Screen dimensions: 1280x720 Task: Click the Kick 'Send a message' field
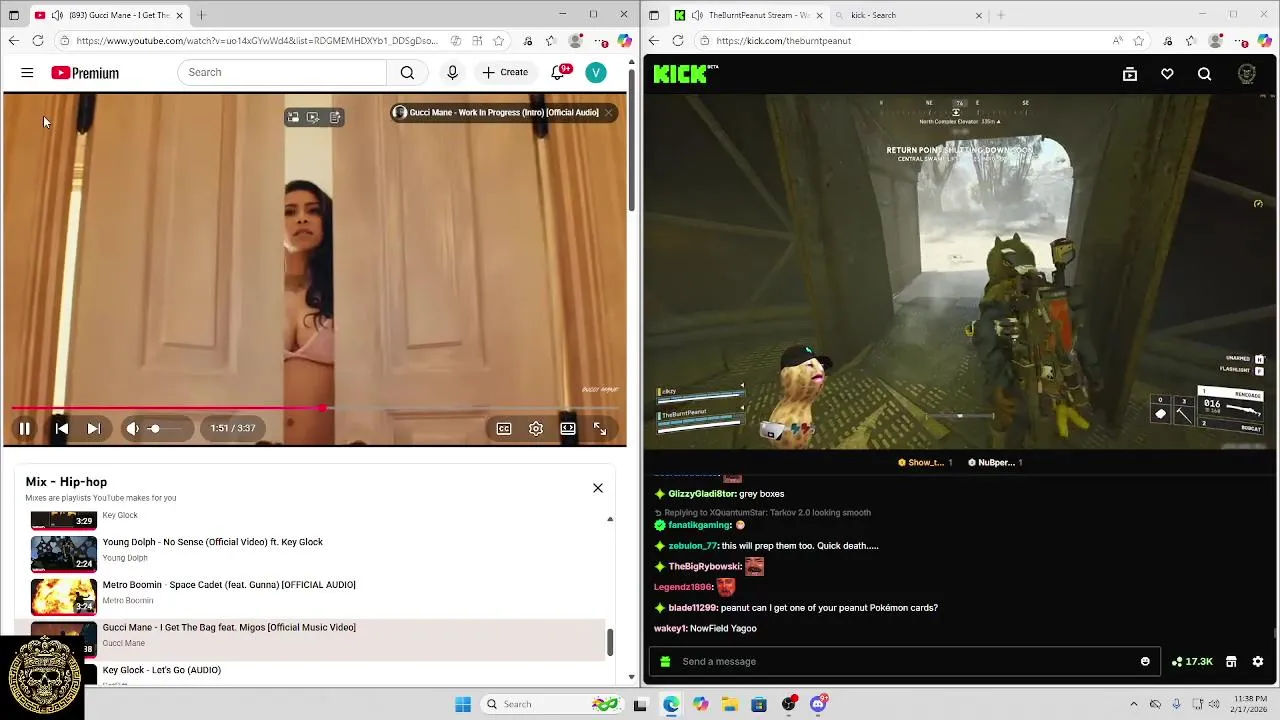904,661
